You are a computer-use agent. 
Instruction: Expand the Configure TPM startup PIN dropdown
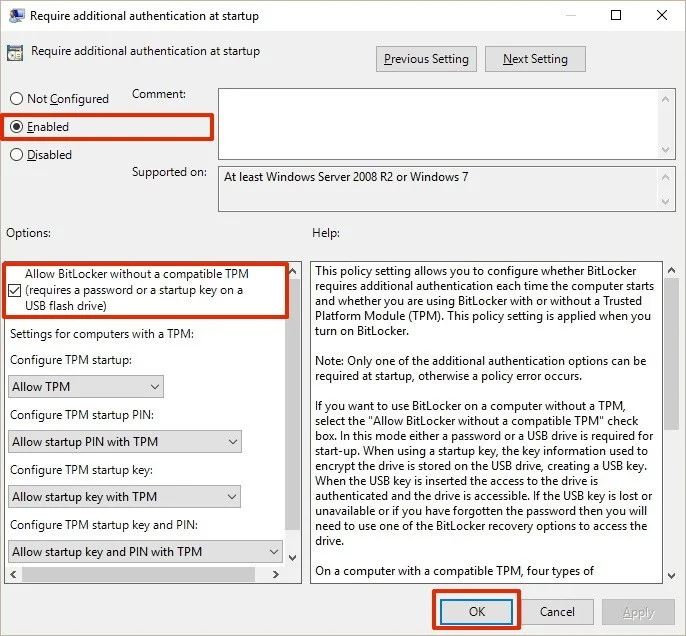[x=125, y=442]
